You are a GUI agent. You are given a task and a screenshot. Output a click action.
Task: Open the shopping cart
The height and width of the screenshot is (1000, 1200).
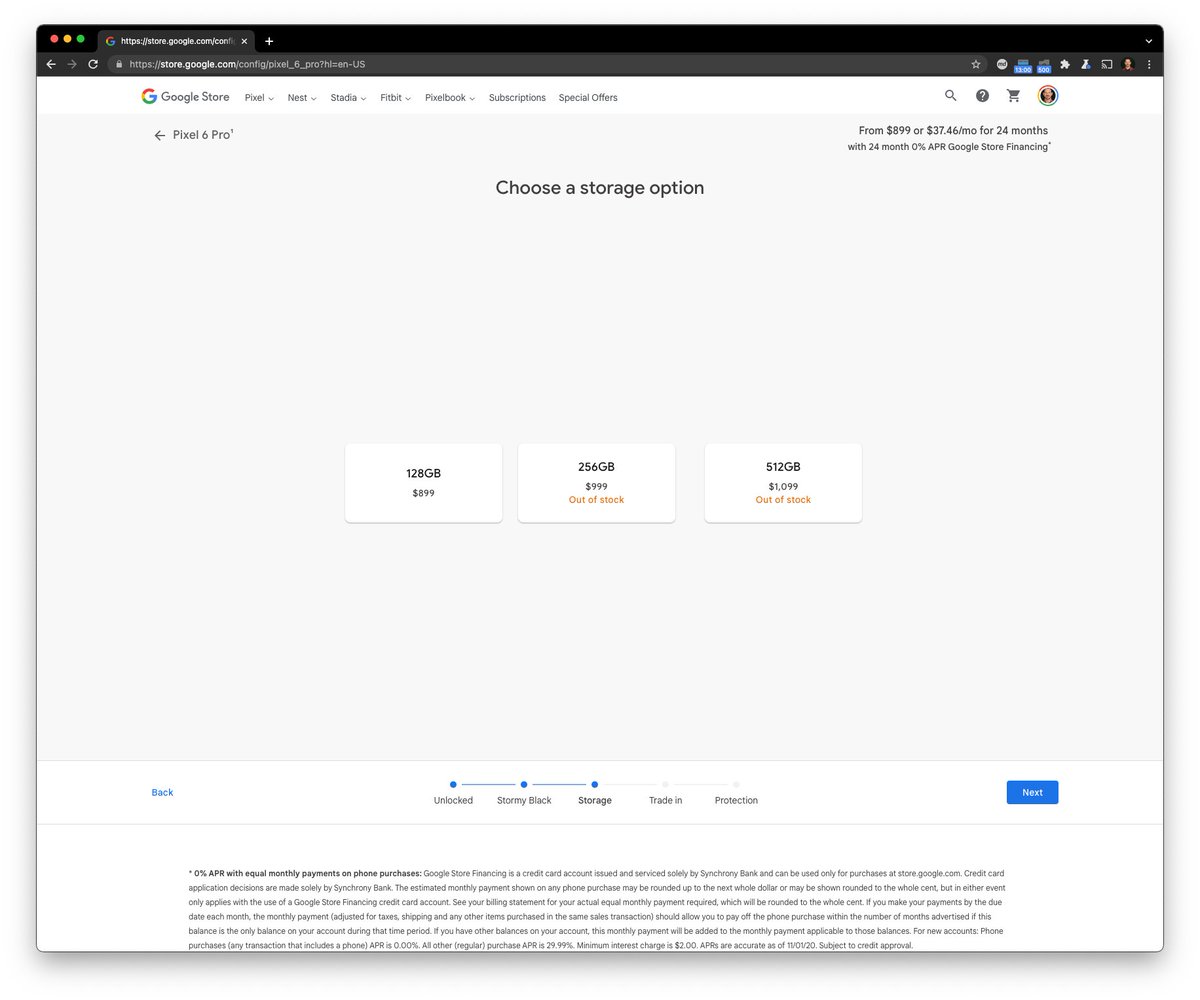[x=1014, y=96]
